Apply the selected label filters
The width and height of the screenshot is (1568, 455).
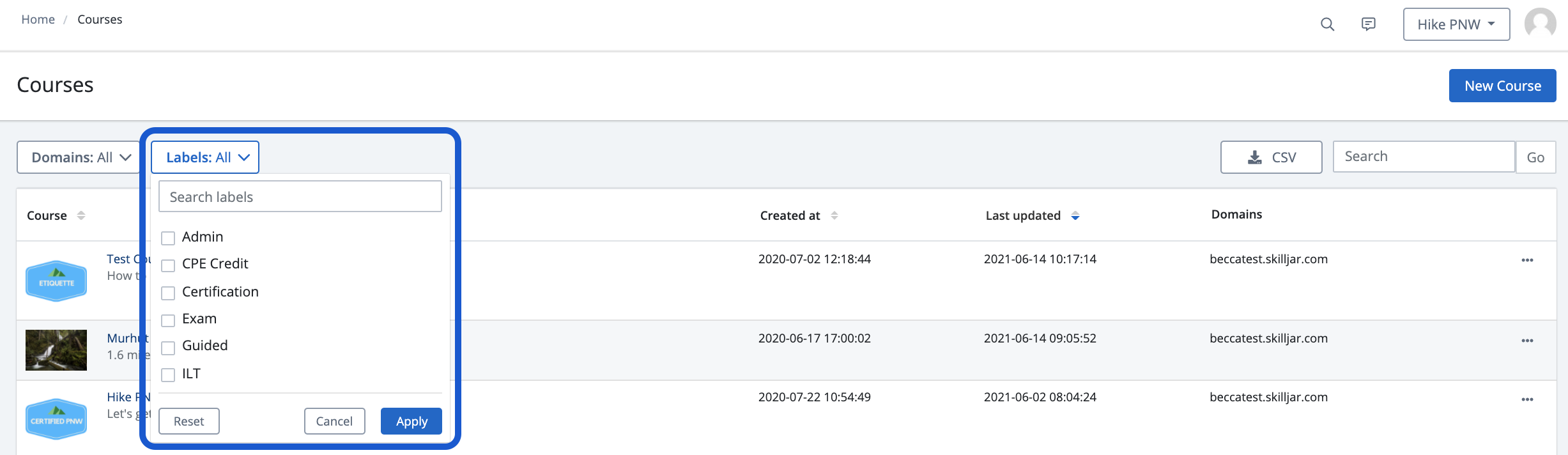click(411, 421)
